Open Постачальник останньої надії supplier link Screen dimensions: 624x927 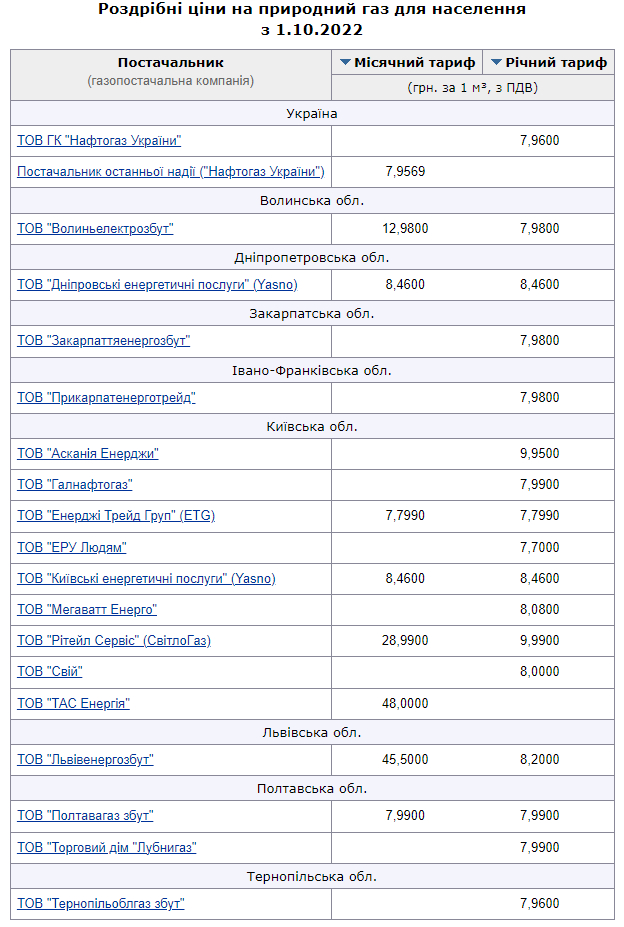click(x=170, y=171)
